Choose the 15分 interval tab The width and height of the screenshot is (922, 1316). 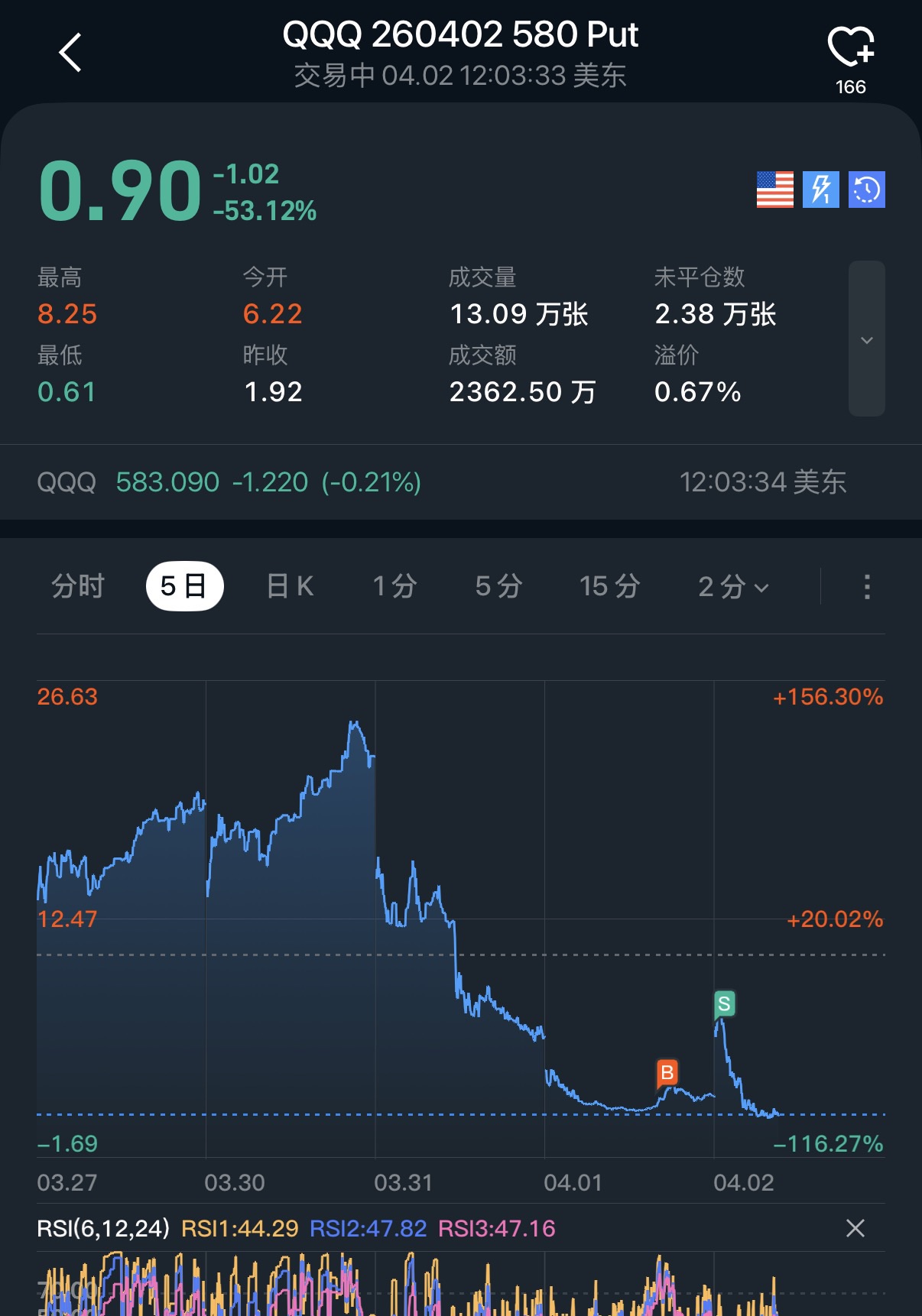[x=609, y=587]
